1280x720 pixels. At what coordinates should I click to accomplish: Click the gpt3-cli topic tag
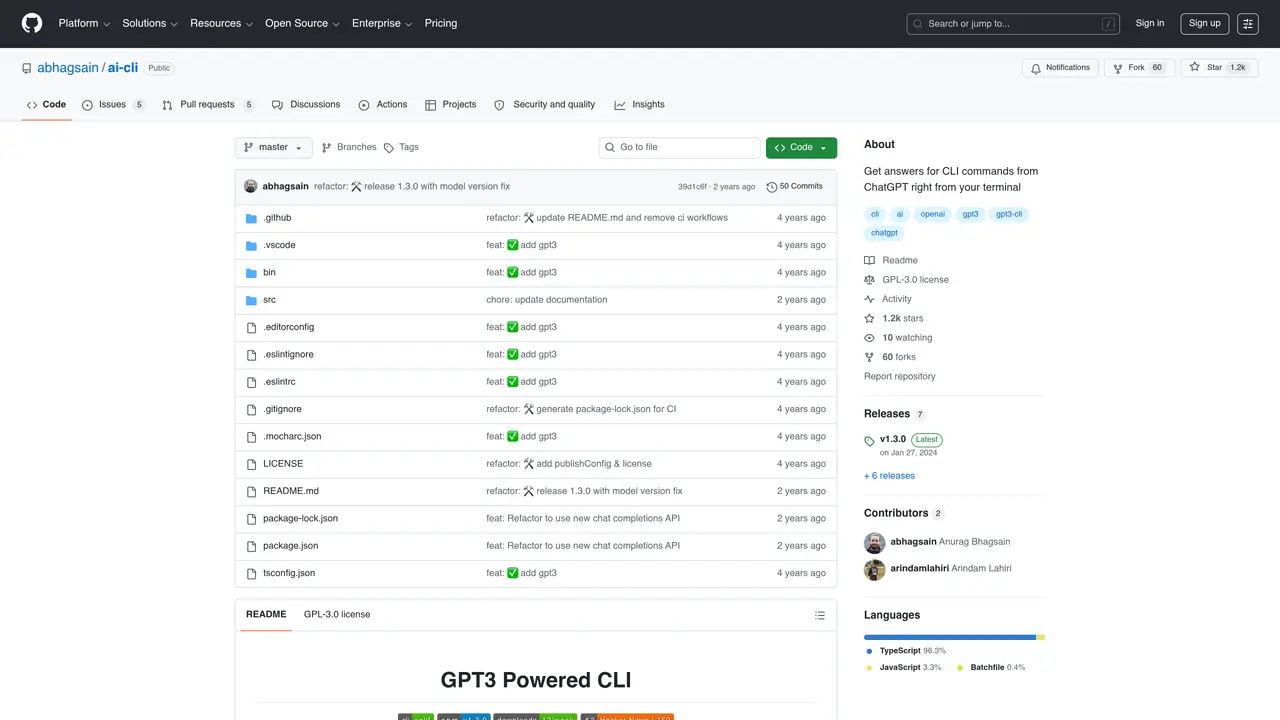point(1009,214)
